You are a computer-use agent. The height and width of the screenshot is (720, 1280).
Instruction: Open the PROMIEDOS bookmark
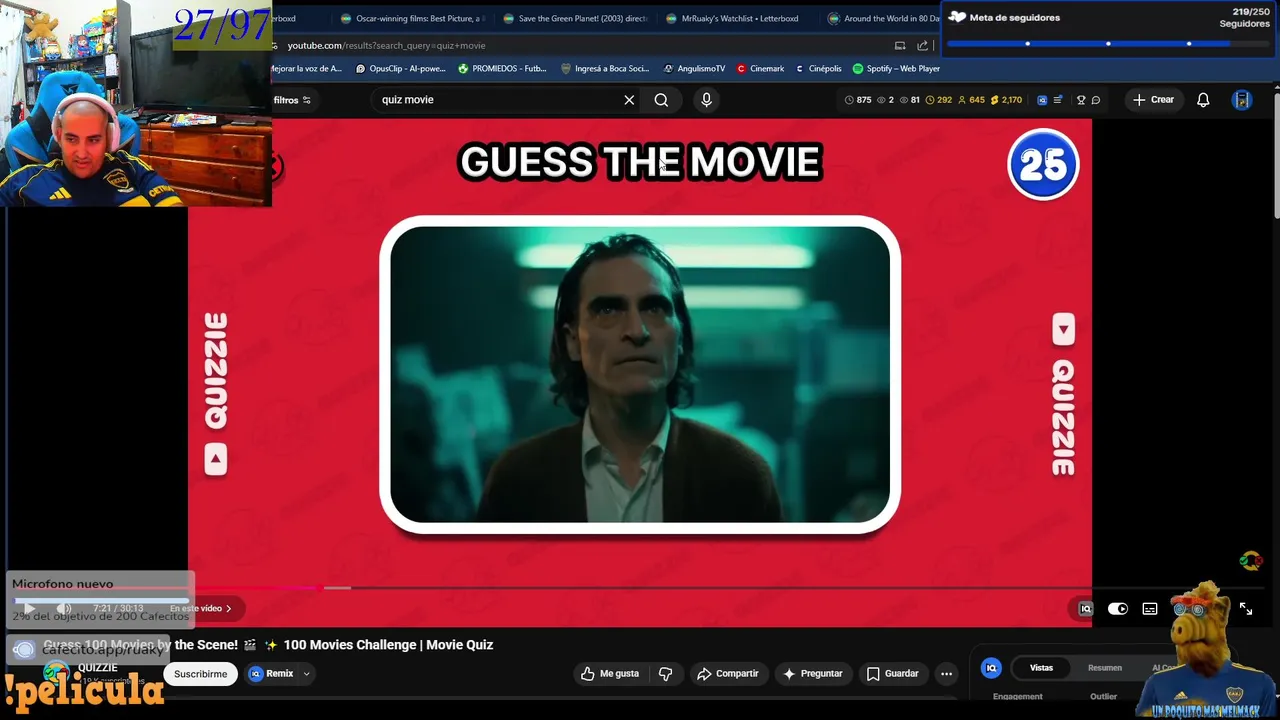pyautogui.click(x=502, y=69)
